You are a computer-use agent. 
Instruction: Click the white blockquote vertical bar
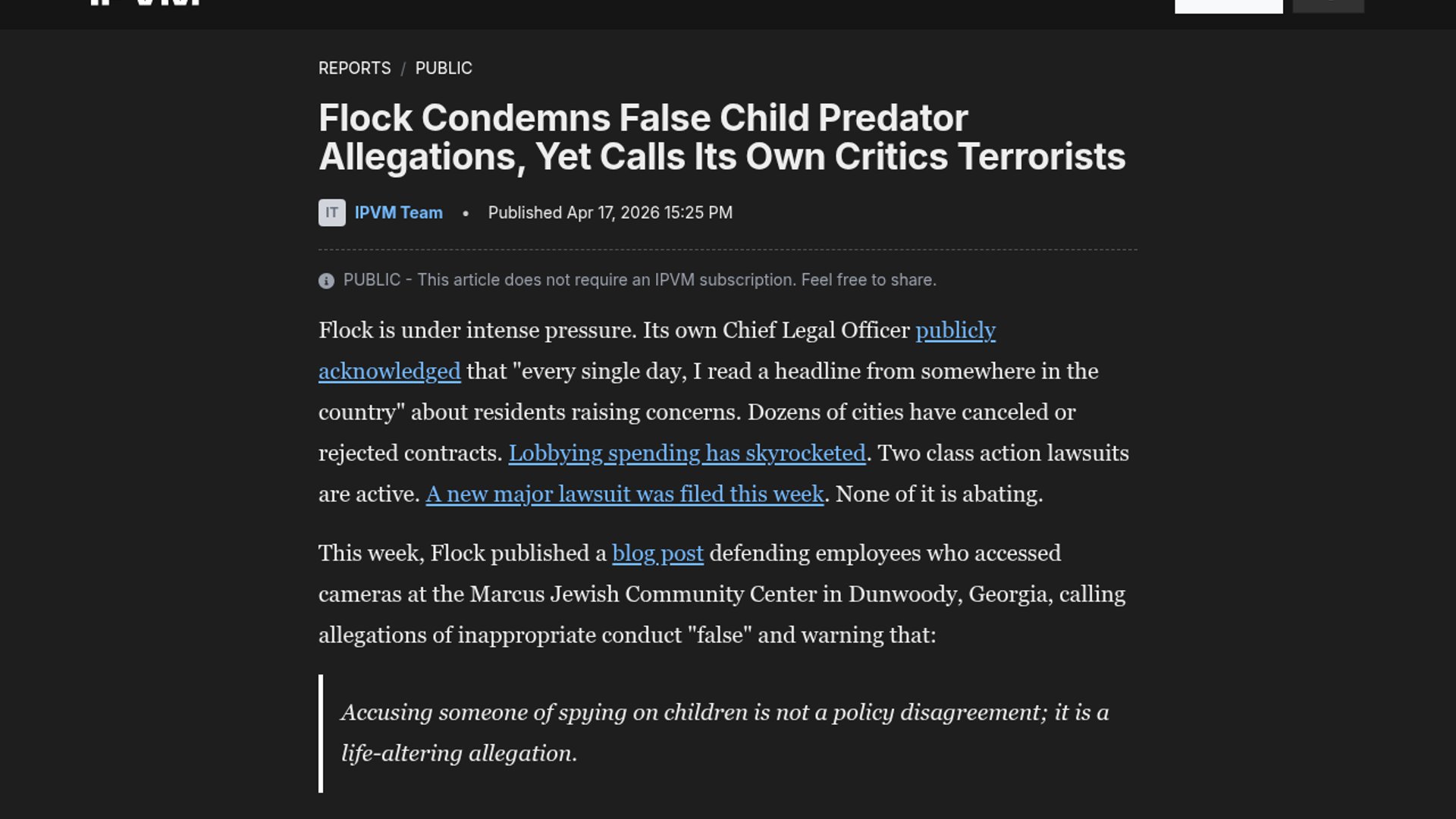(x=321, y=733)
